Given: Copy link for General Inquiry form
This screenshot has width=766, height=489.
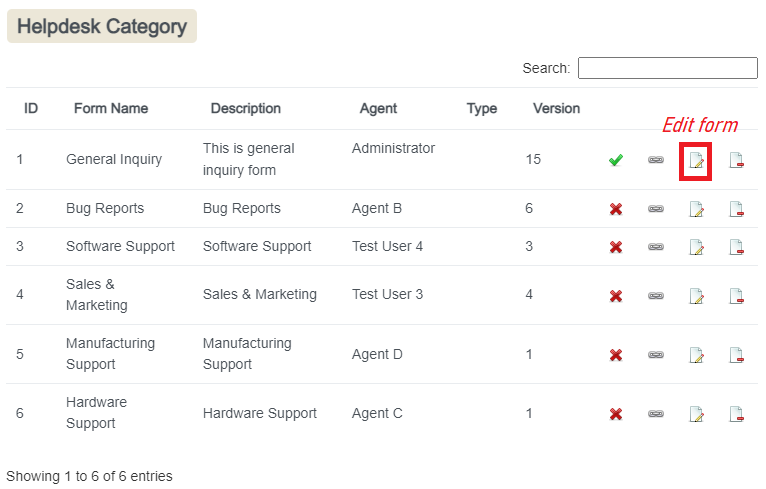Looking at the screenshot, I should pyautogui.click(x=656, y=160).
